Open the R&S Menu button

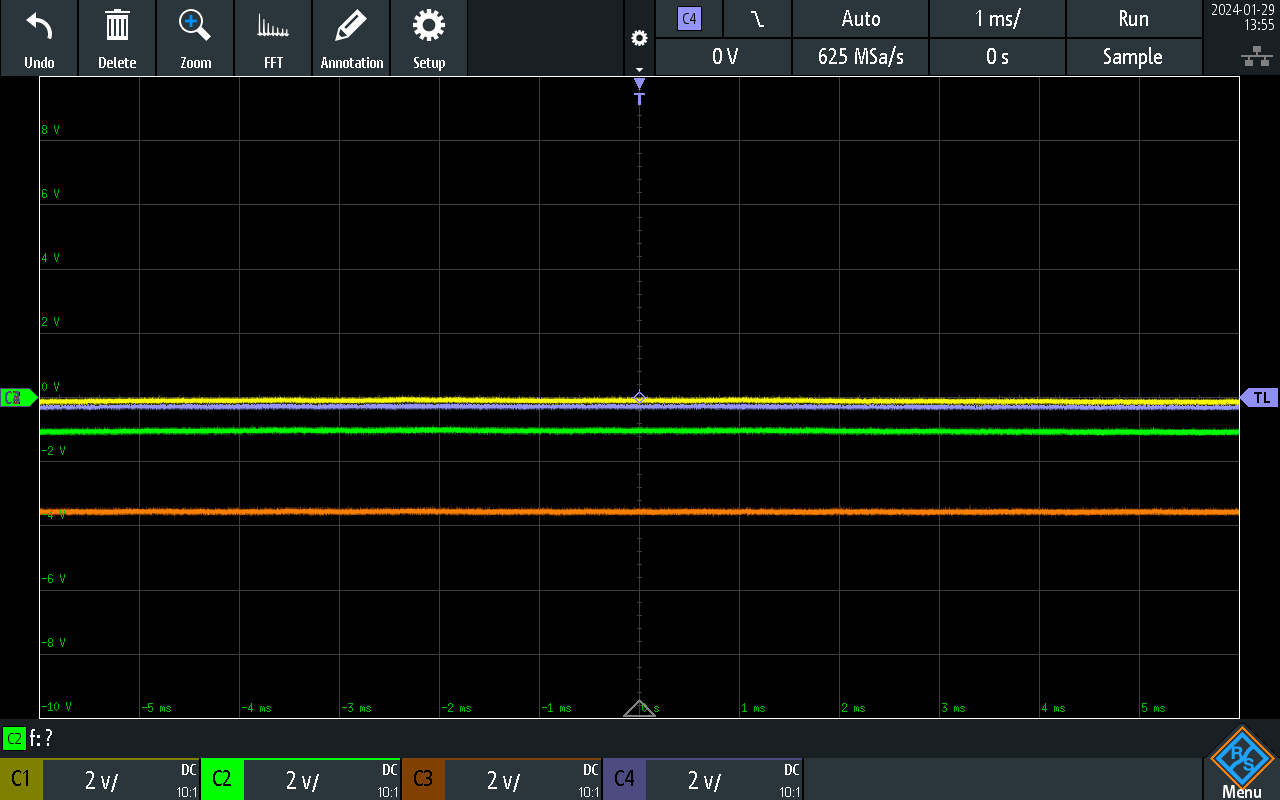[1242, 763]
